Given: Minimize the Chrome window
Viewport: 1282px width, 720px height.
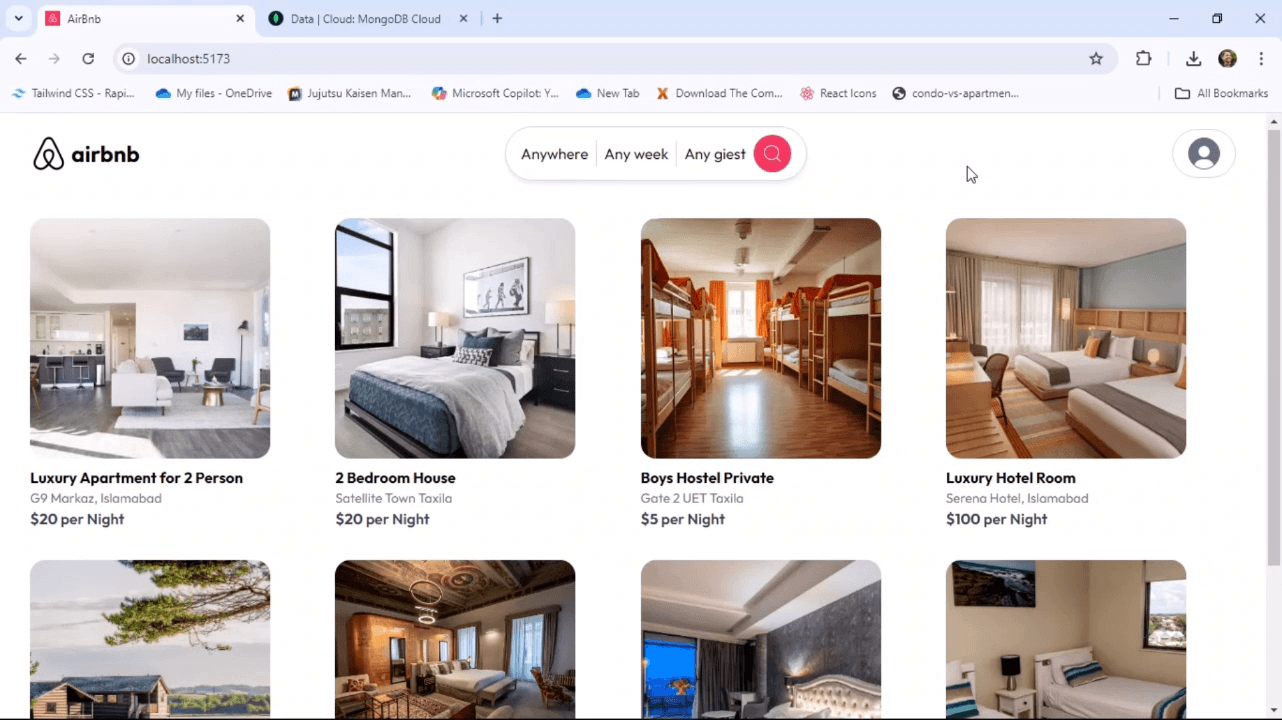Looking at the screenshot, I should pos(1174,19).
